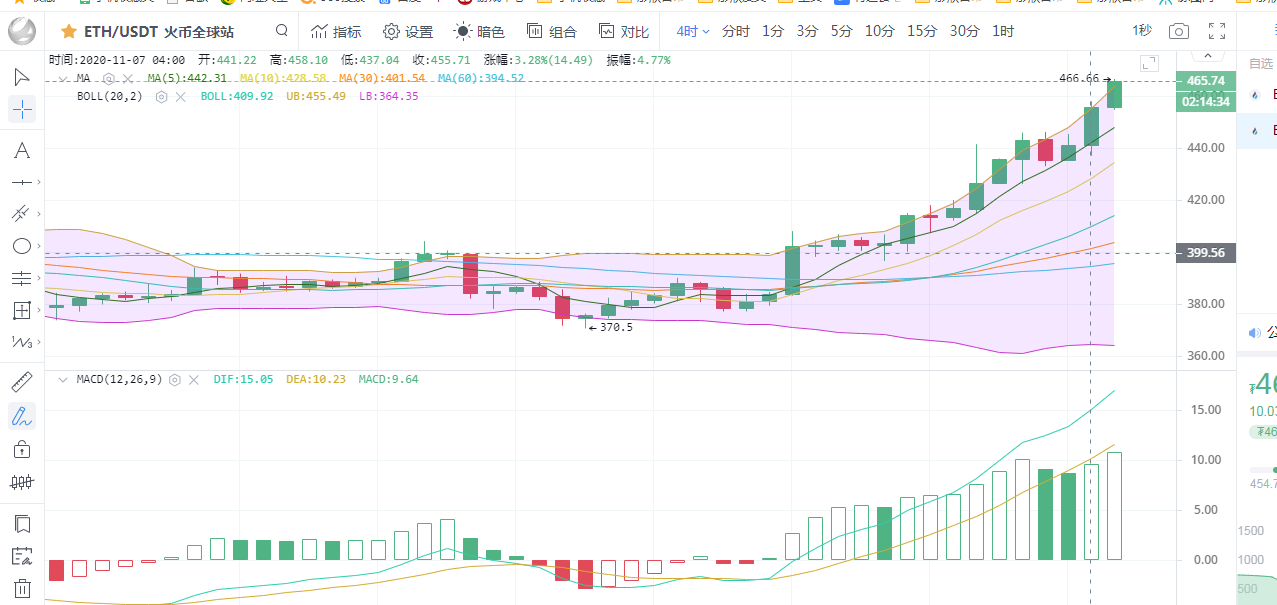Open the 设置 settings panel
The width and height of the screenshot is (1277, 605).
coord(408,31)
